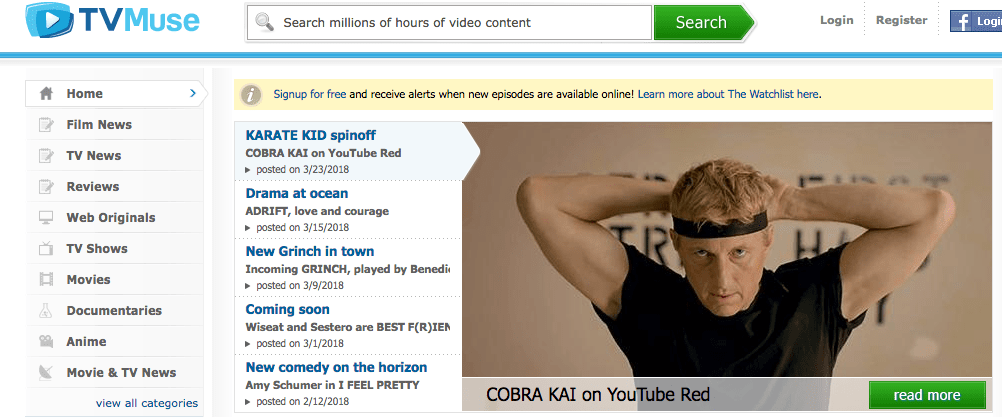Click 'posted on 3/15/2018' date text
This screenshot has width=1002, height=417.
click(x=303, y=228)
